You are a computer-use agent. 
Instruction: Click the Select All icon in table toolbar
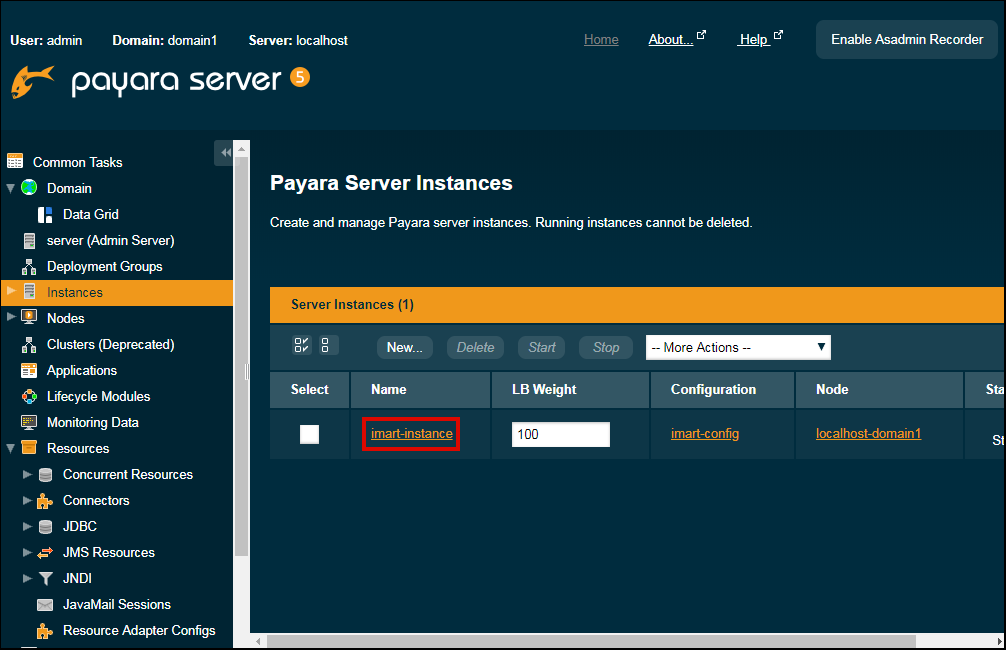(x=301, y=346)
